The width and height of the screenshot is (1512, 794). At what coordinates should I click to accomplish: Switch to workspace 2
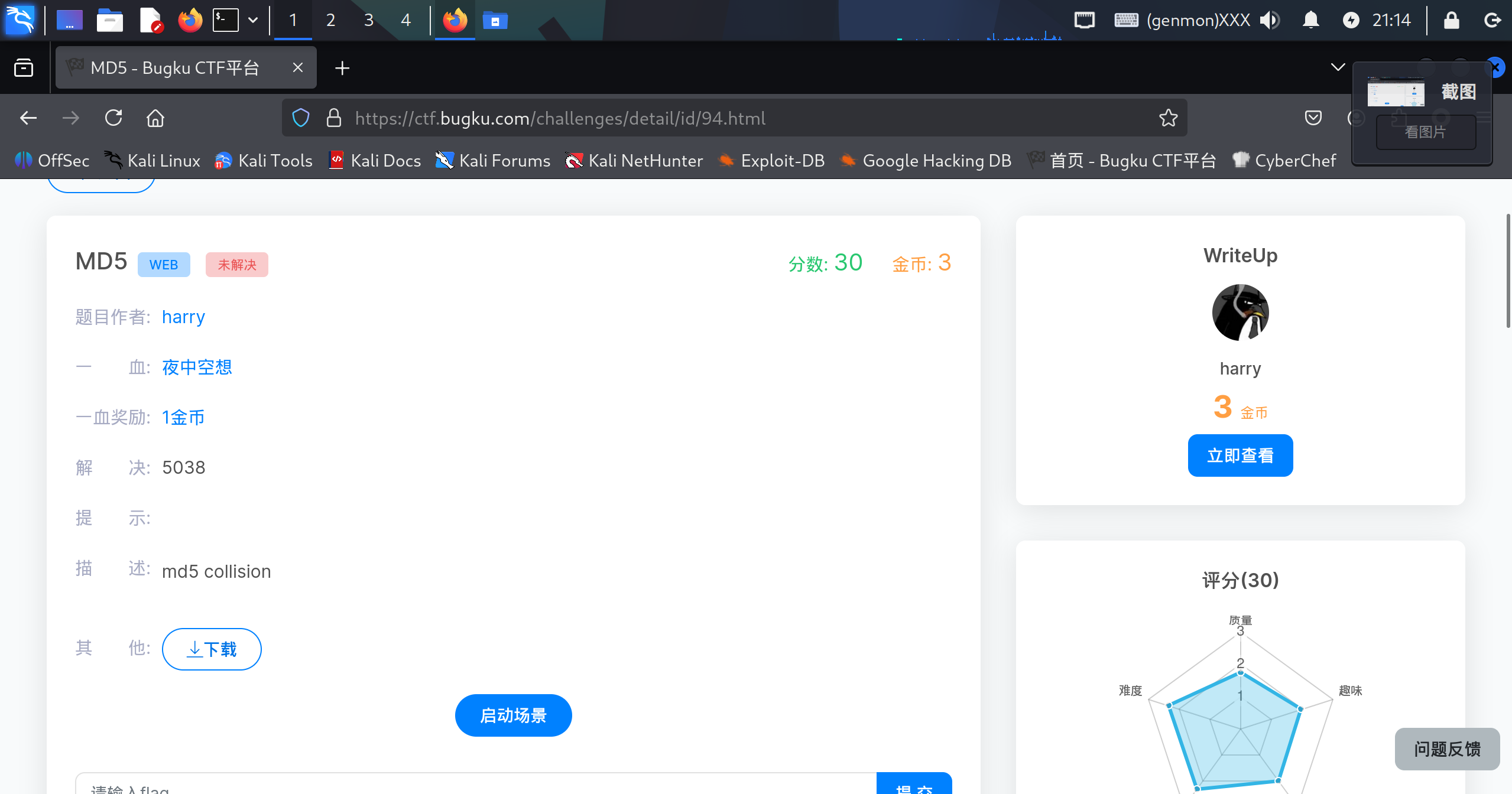pos(330,21)
